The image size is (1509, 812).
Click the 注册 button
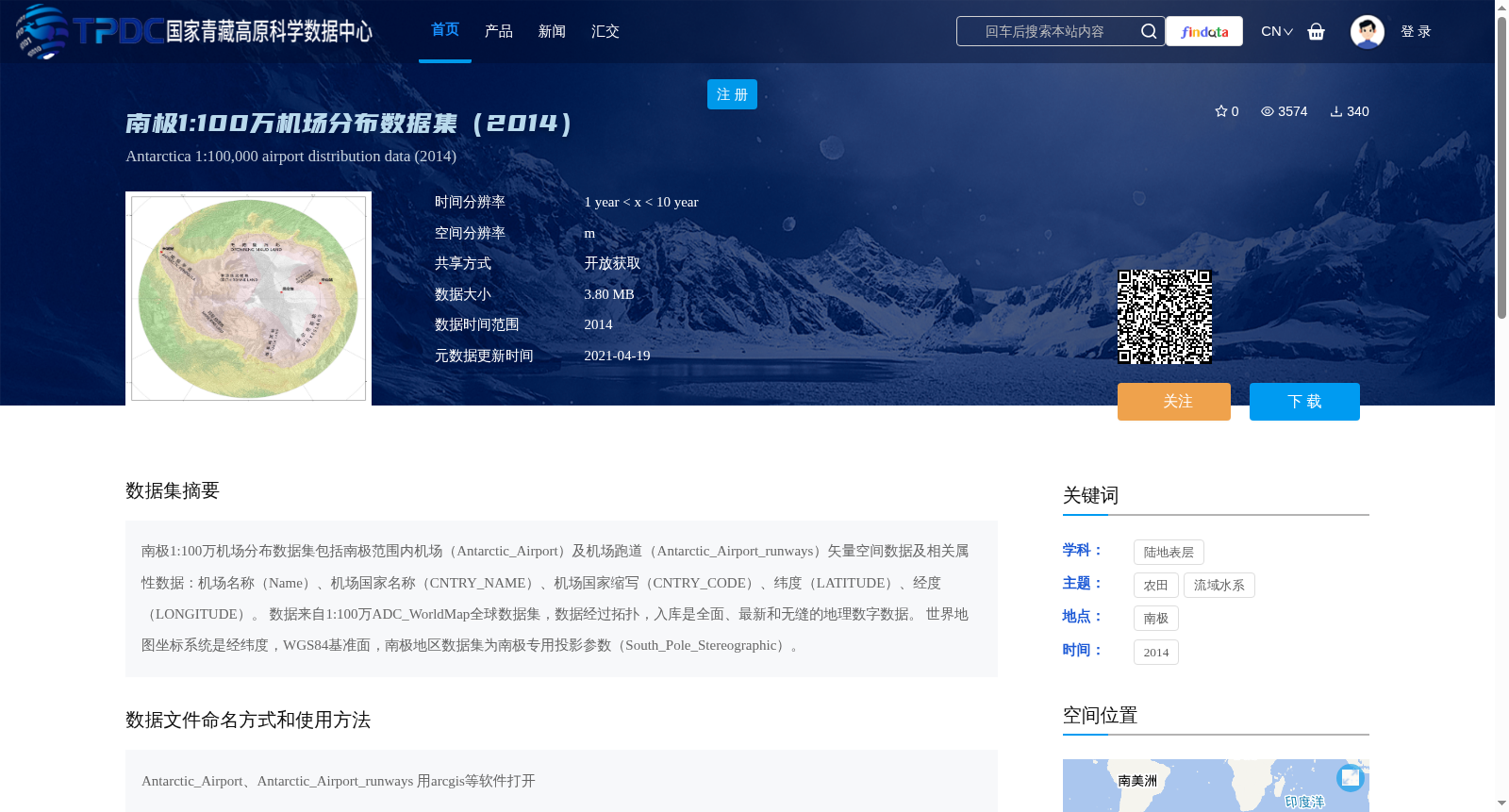[732, 94]
